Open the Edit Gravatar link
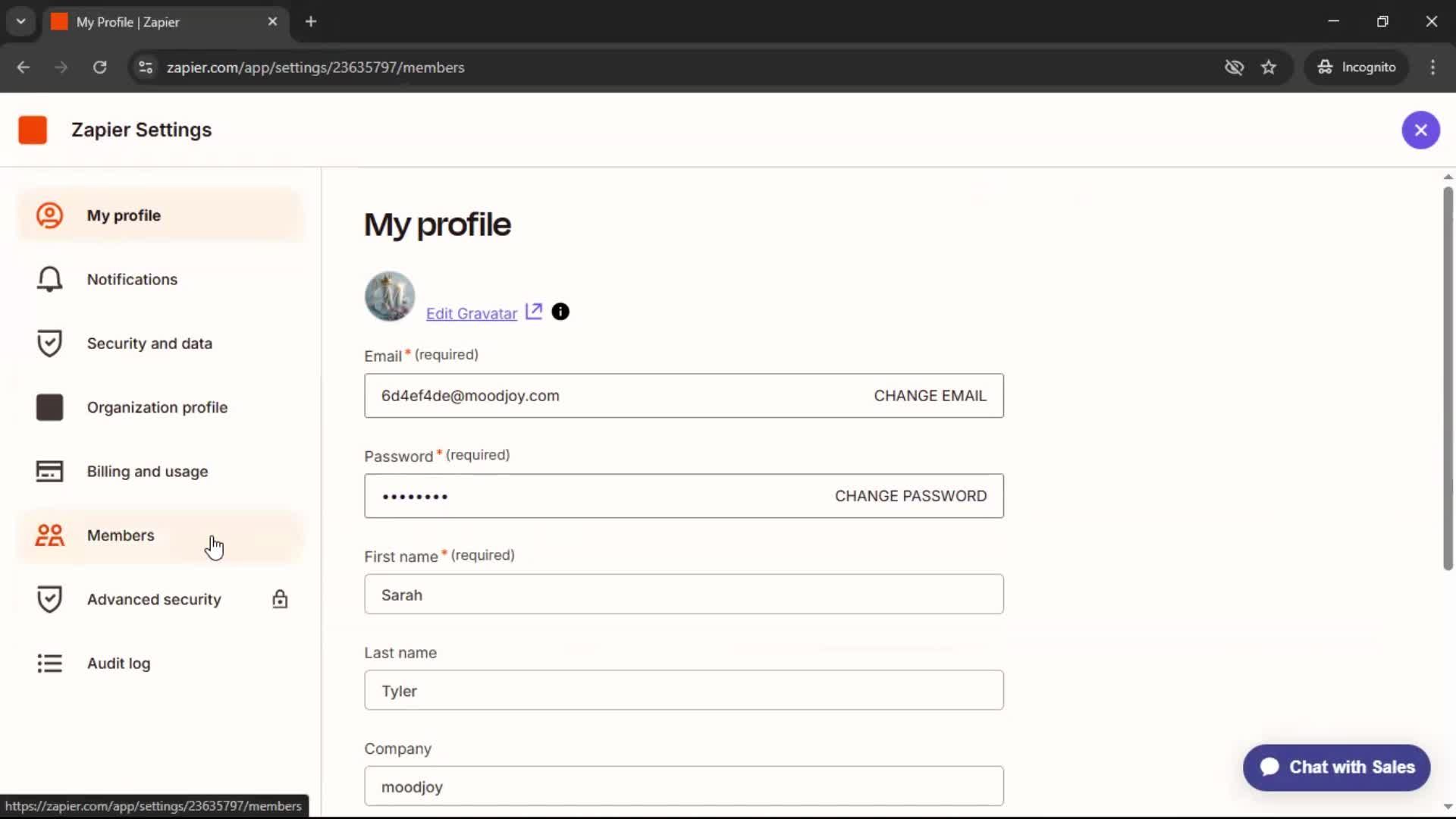The height and width of the screenshot is (819, 1456). pyautogui.click(x=472, y=313)
